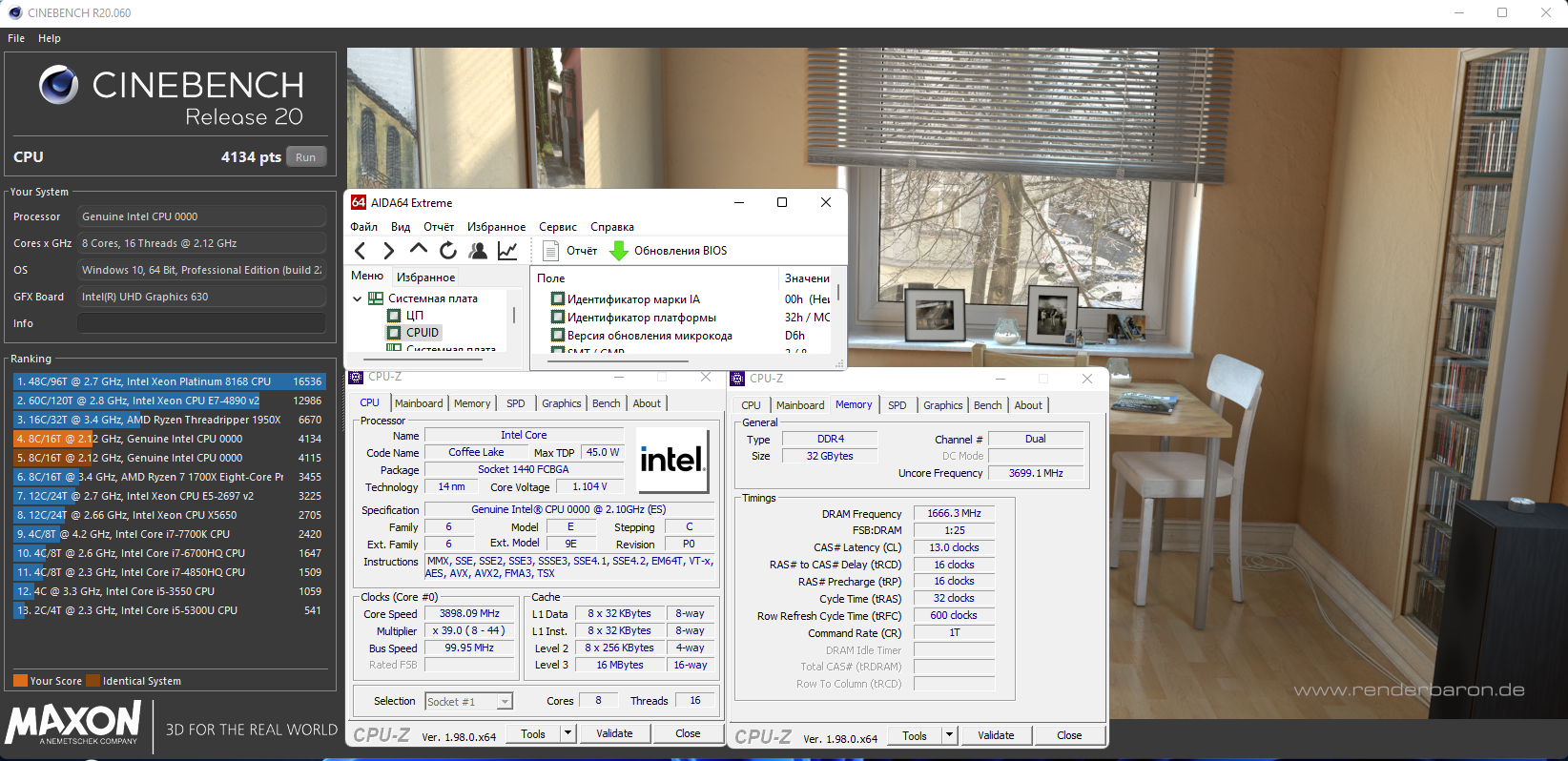Select the Избранное tab in the AIDA64 side panel

click(425, 278)
